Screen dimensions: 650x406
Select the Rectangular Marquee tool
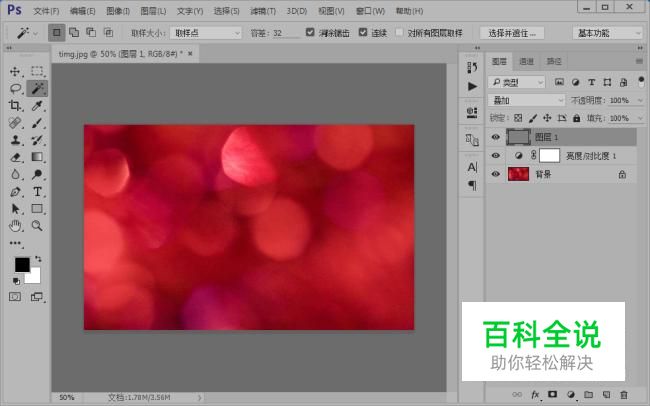[x=37, y=71]
